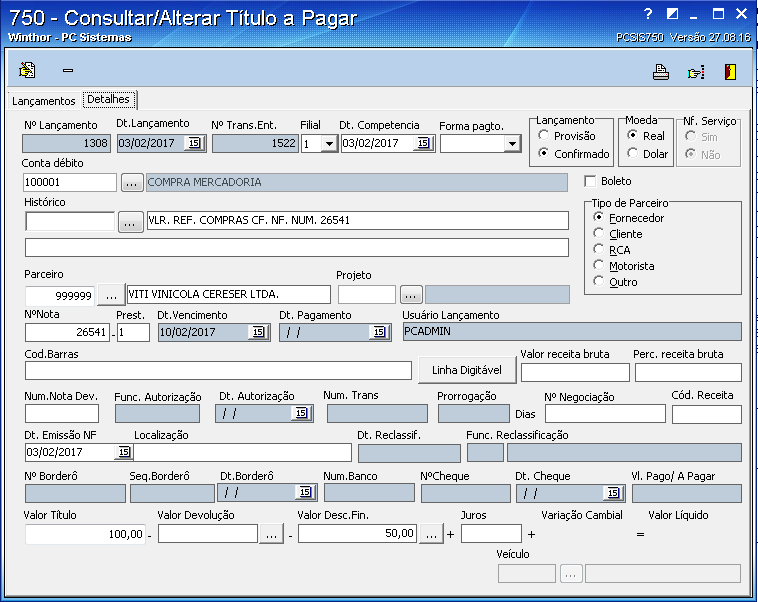Open the Dt.Borderô calendar picker
Screen dimensions: 758x602
coord(305,493)
